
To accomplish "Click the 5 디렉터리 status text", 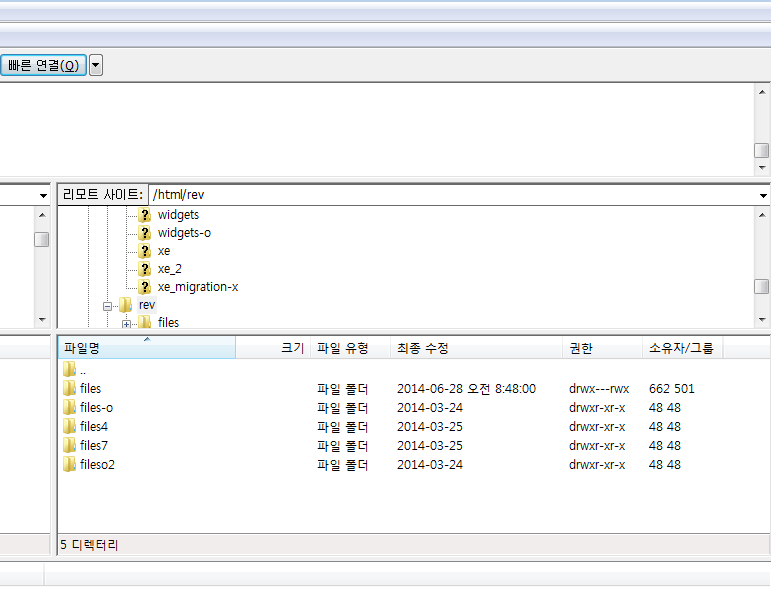I will point(89,545).
